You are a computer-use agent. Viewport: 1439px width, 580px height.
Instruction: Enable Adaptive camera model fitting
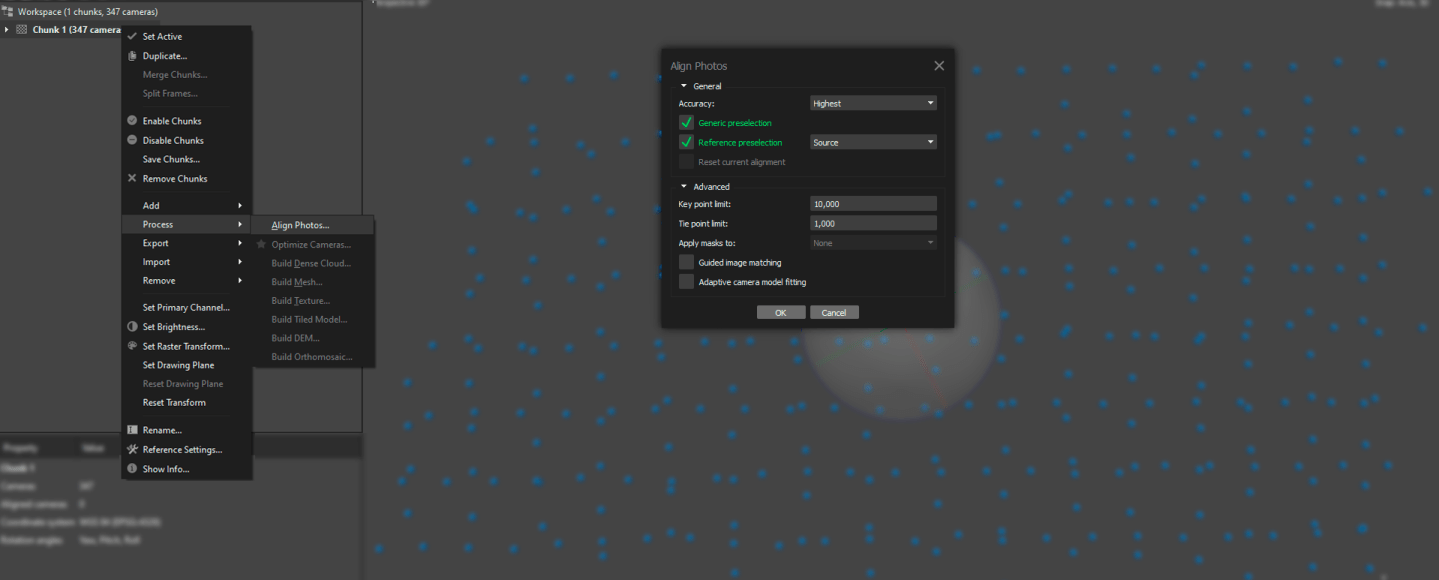click(x=686, y=282)
